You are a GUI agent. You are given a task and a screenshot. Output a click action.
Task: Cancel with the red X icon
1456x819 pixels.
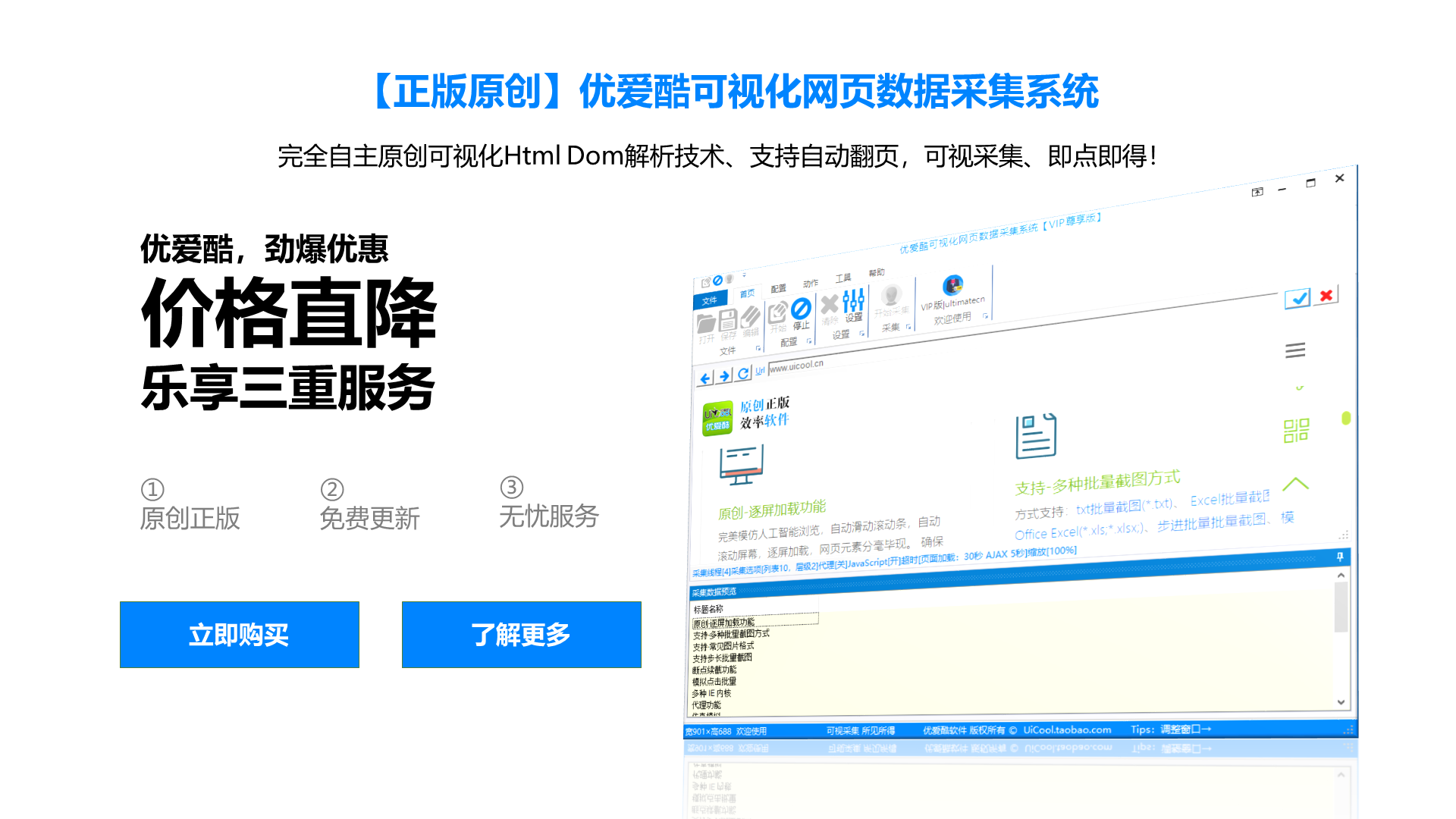(1326, 295)
